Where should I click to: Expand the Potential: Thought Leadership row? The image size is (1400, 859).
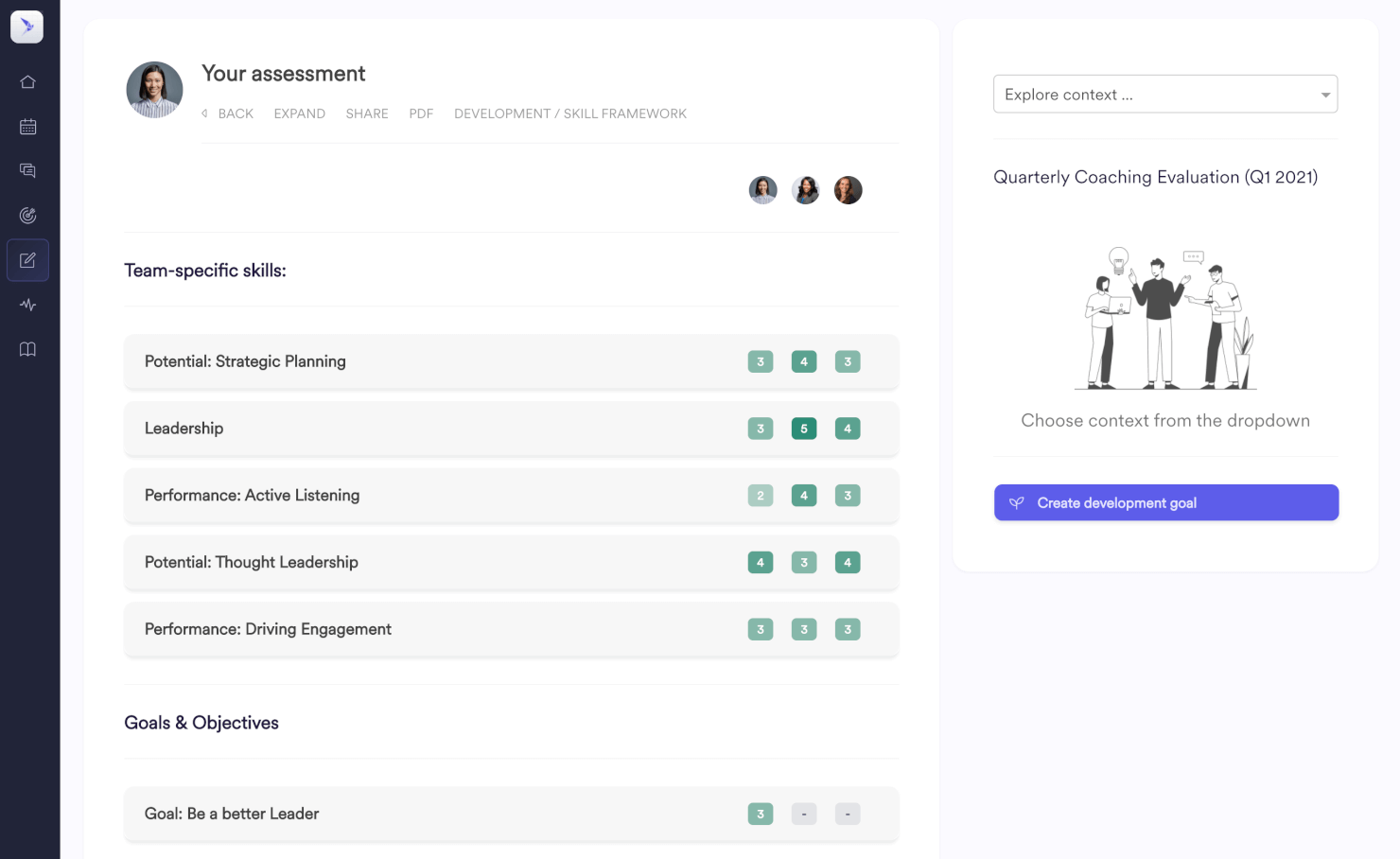(x=512, y=562)
